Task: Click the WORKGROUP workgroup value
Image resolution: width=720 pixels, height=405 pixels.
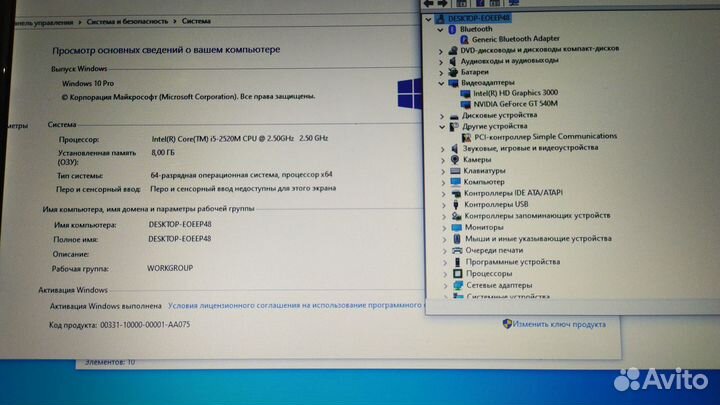Action: click(170, 268)
